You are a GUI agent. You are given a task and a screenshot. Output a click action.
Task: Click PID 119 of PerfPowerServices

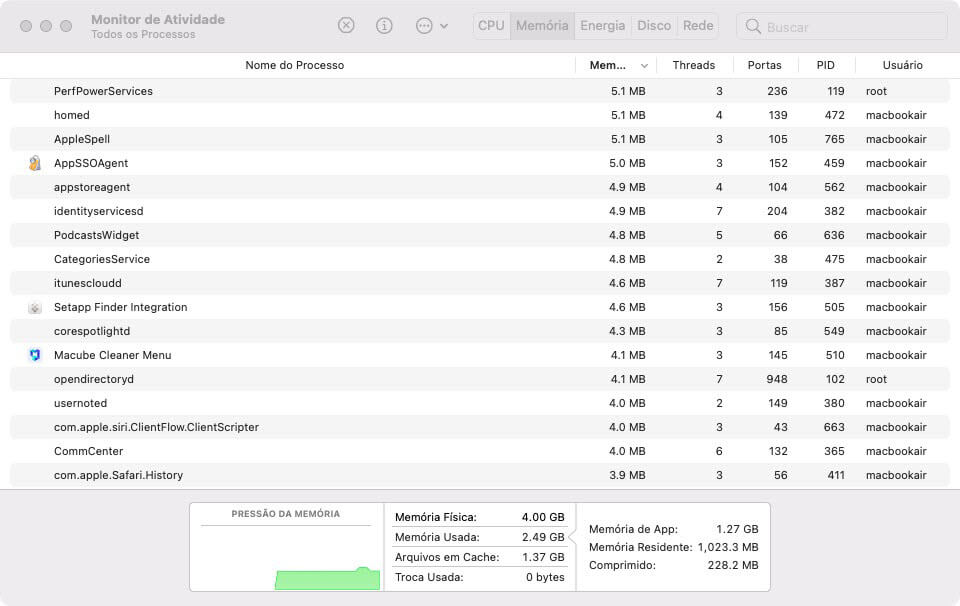(x=836, y=91)
